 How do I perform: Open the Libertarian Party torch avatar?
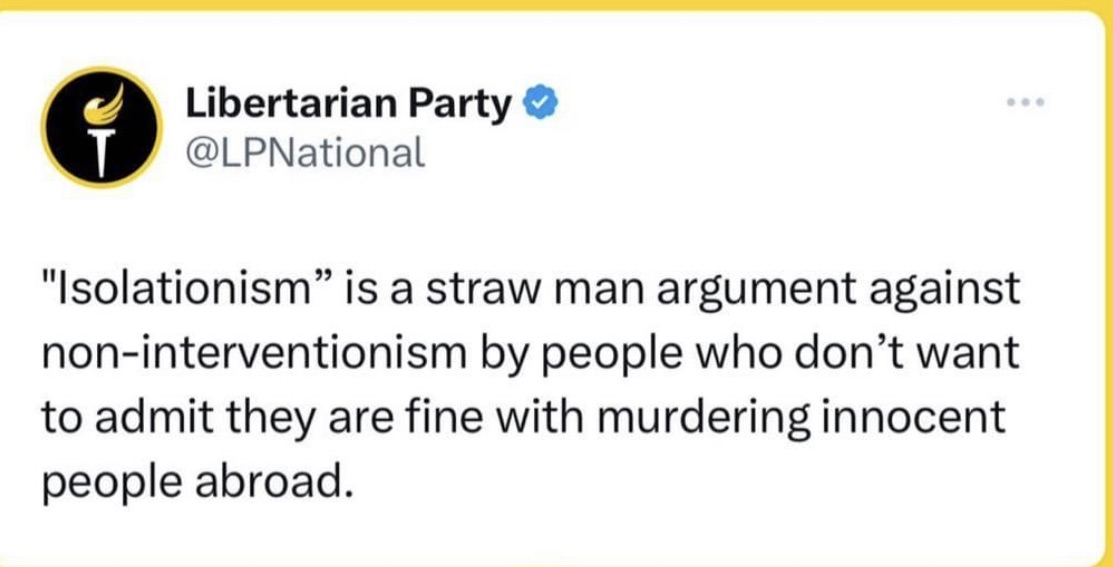point(101,128)
